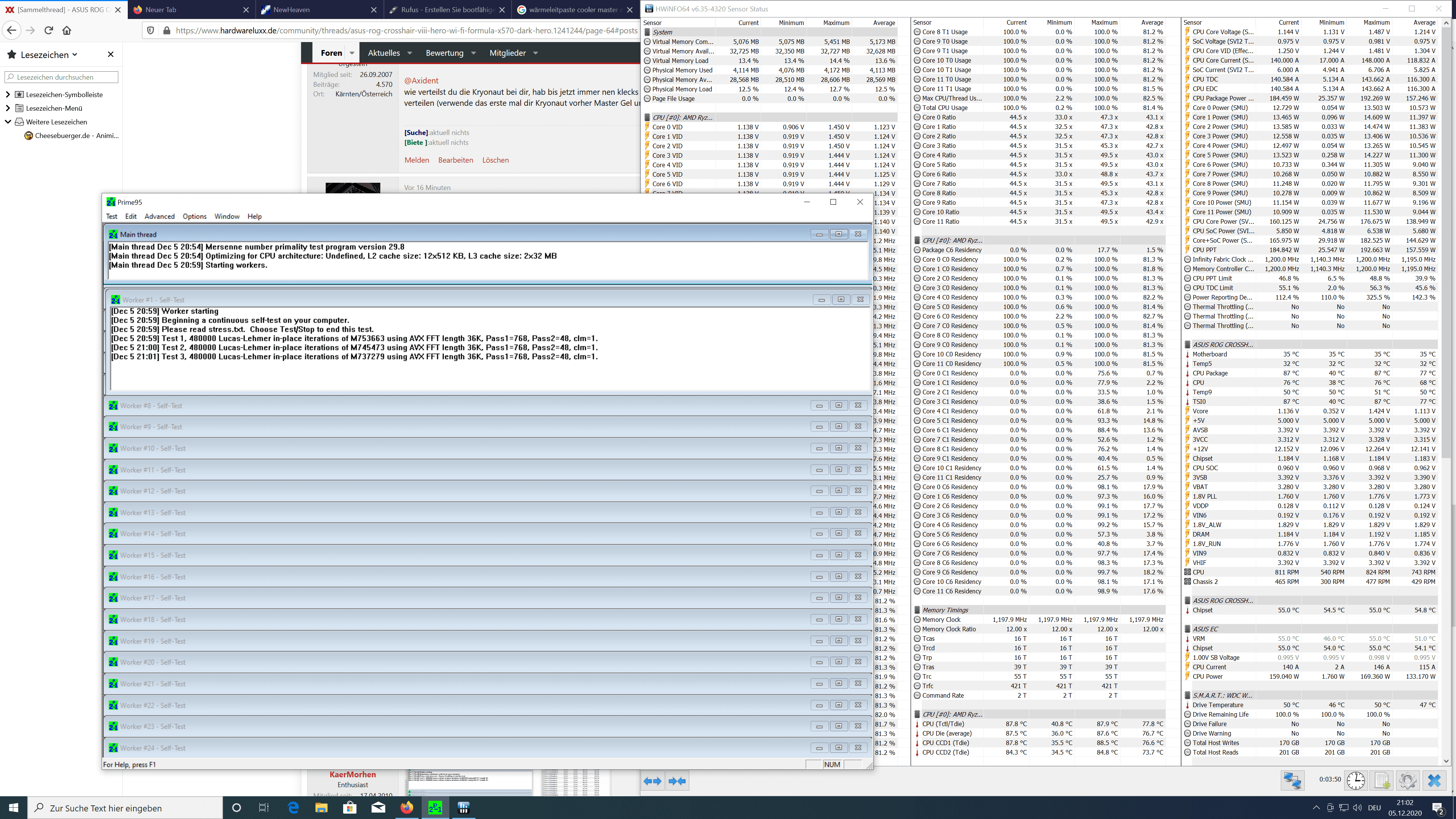Open the Prime95 Test menu

click(x=111, y=217)
